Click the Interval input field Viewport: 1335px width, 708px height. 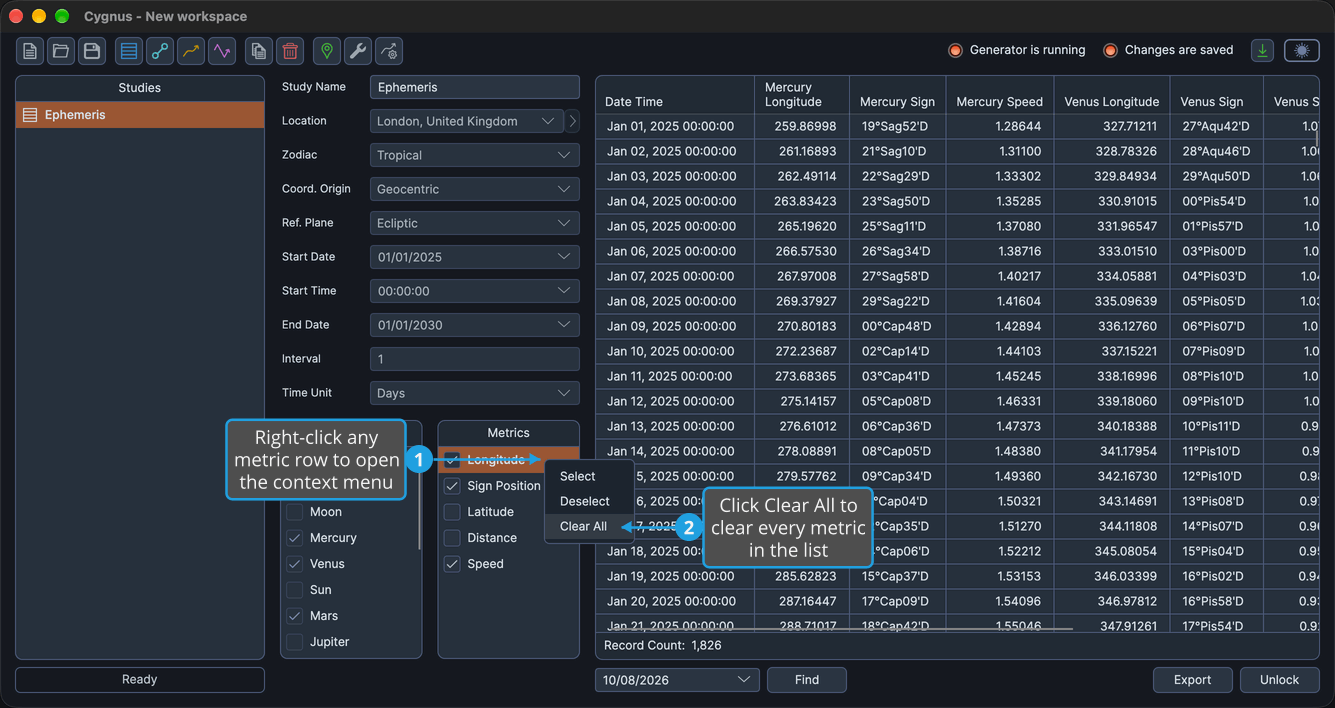point(475,359)
